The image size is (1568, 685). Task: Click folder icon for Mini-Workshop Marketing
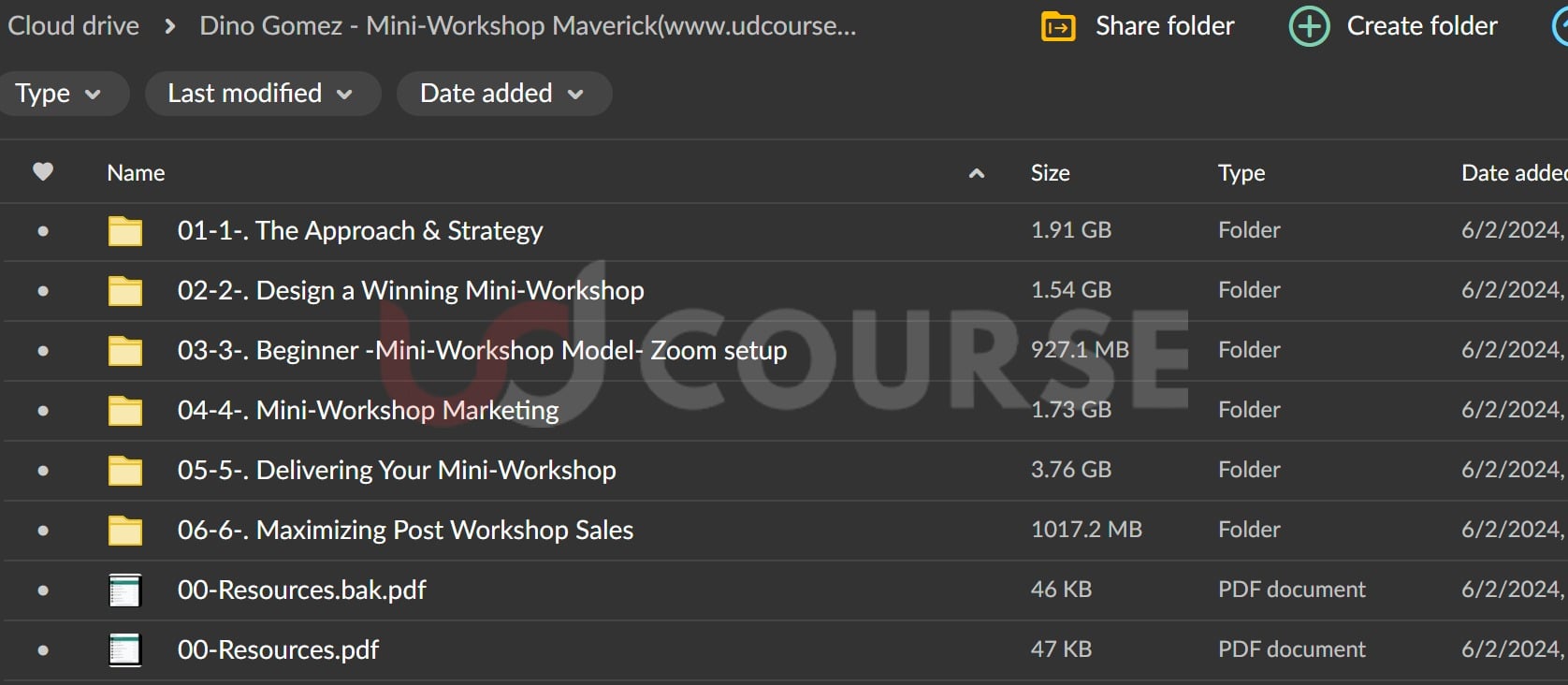point(125,411)
